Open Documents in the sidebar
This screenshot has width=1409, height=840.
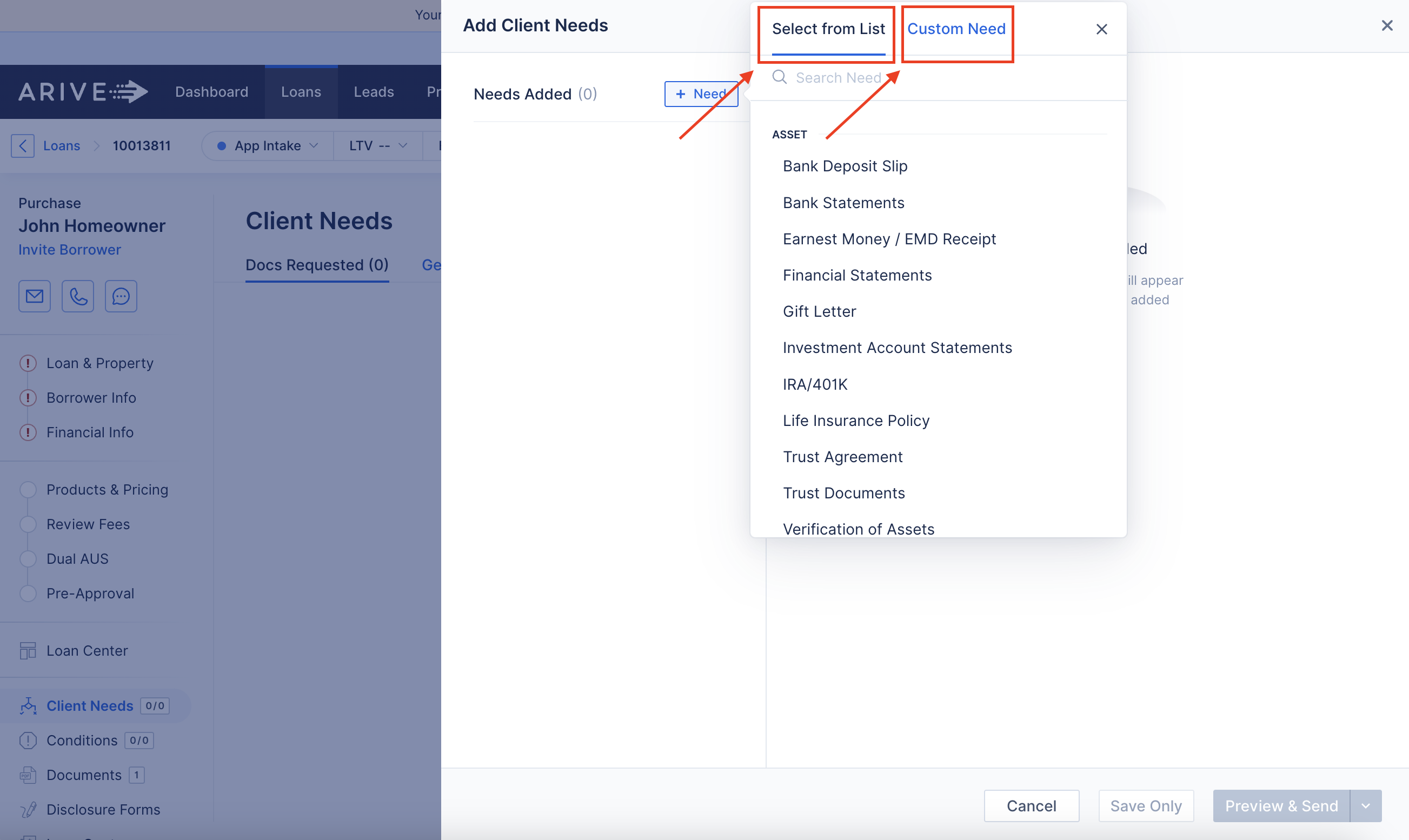tap(84, 775)
